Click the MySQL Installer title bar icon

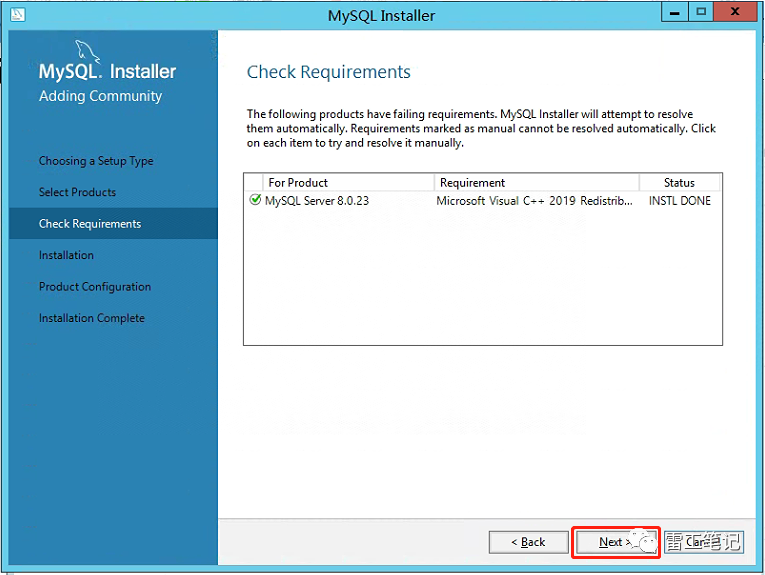(x=18, y=15)
